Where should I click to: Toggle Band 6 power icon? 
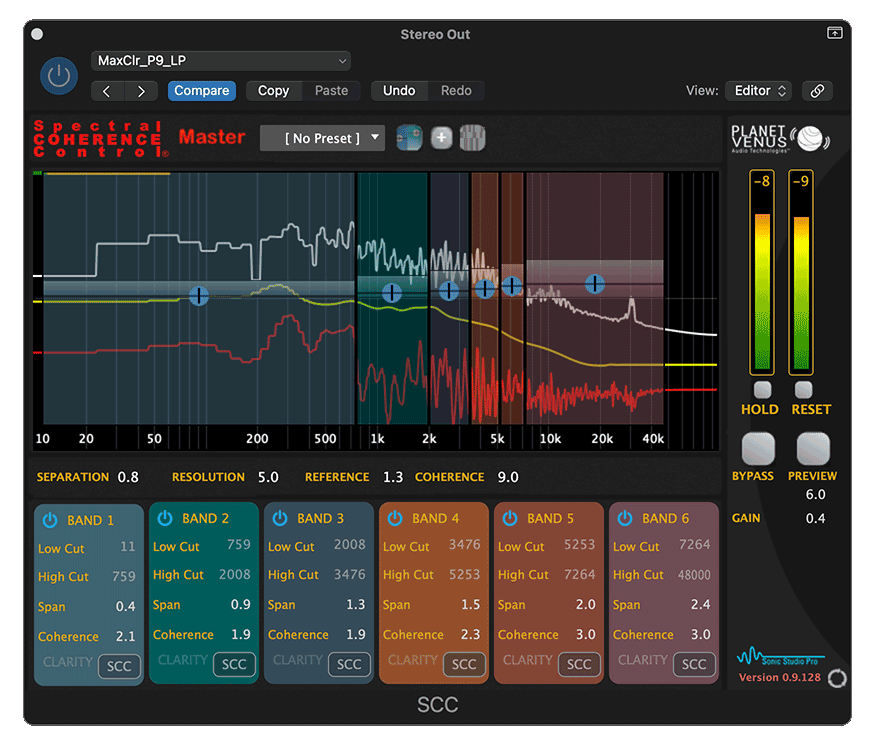[x=625, y=519]
